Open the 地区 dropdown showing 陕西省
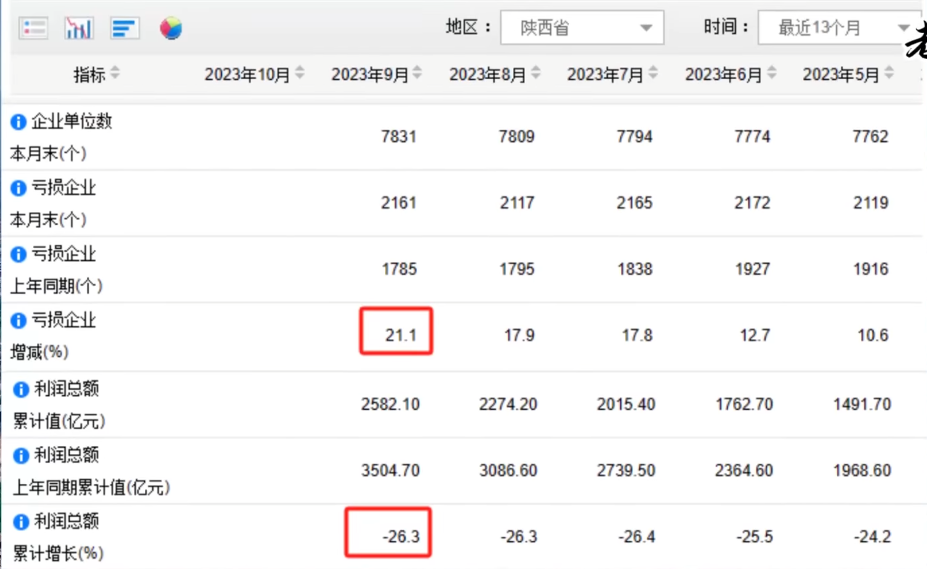 click(581, 28)
